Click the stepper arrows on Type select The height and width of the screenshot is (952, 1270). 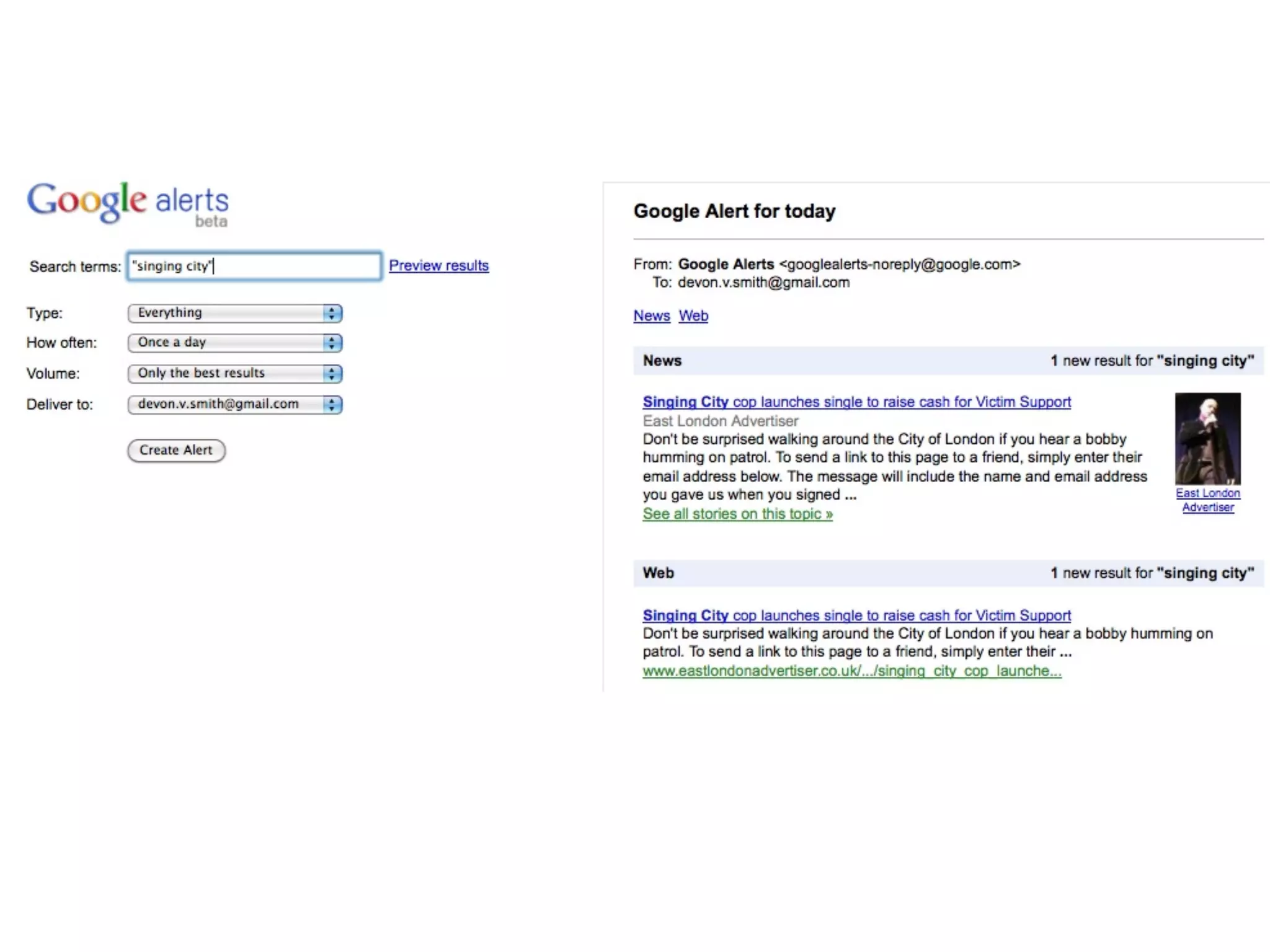point(332,313)
